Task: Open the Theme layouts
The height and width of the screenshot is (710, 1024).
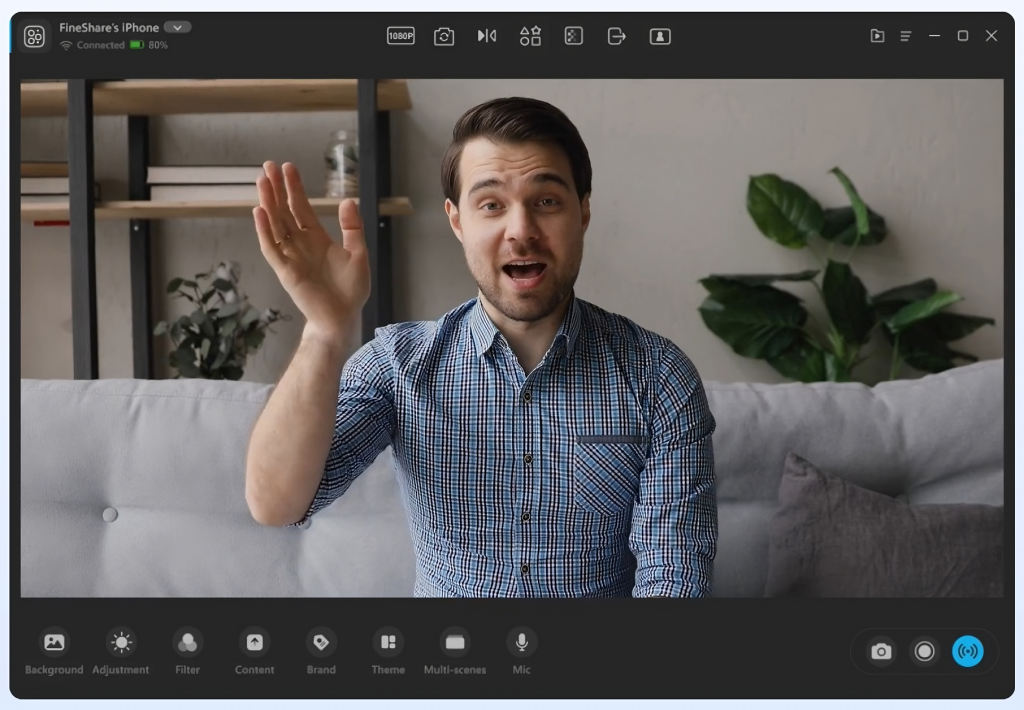Action: (388, 651)
